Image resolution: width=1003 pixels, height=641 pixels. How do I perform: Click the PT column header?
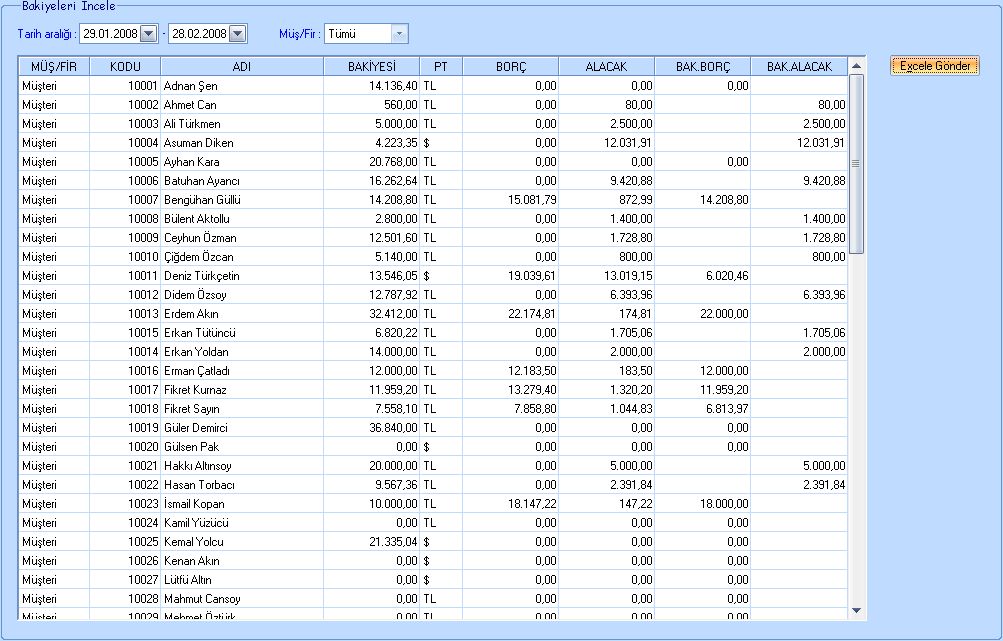pyautogui.click(x=441, y=67)
